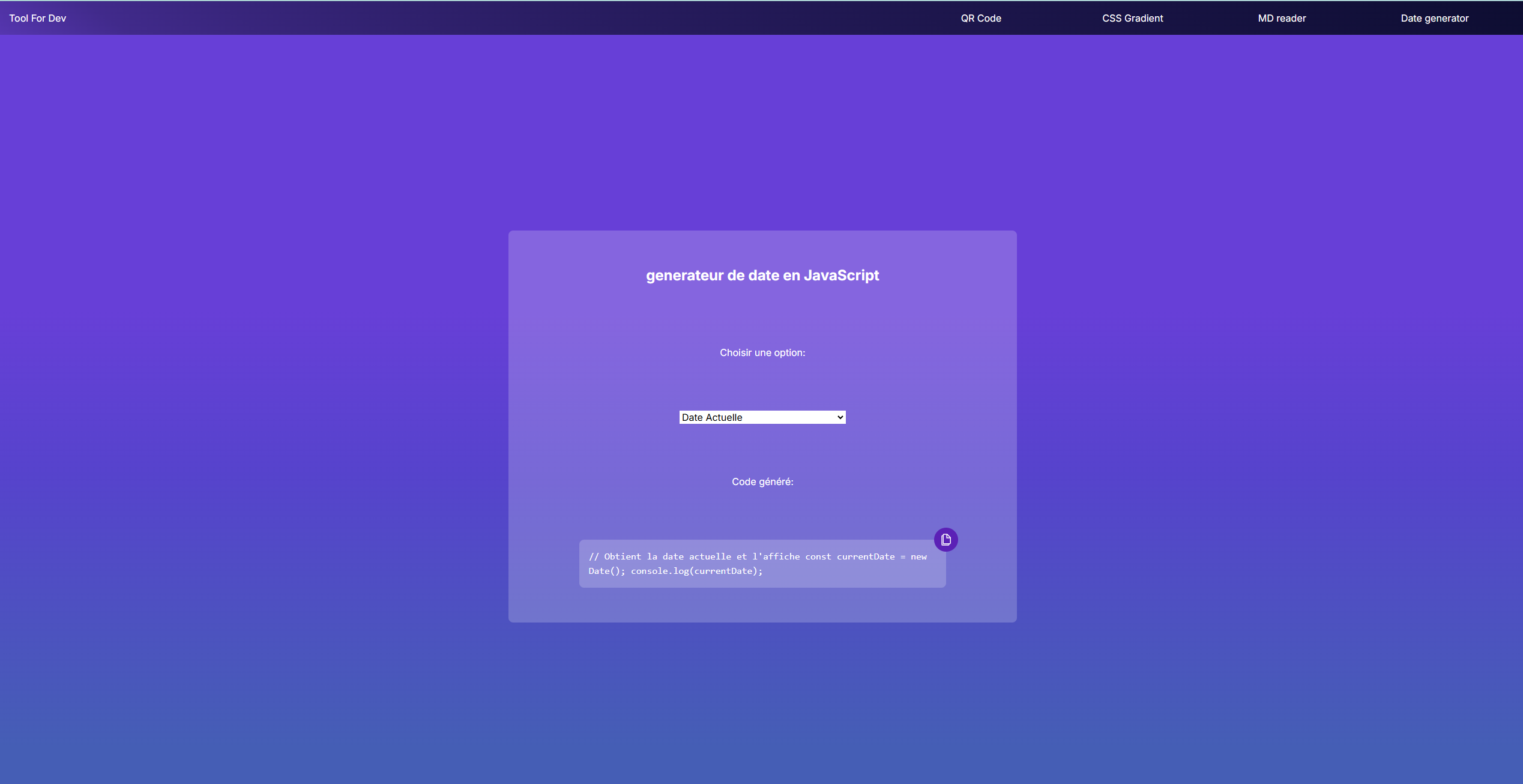The image size is (1523, 784).
Task: Click the dropdown chevron arrow
Action: click(x=840, y=417)
